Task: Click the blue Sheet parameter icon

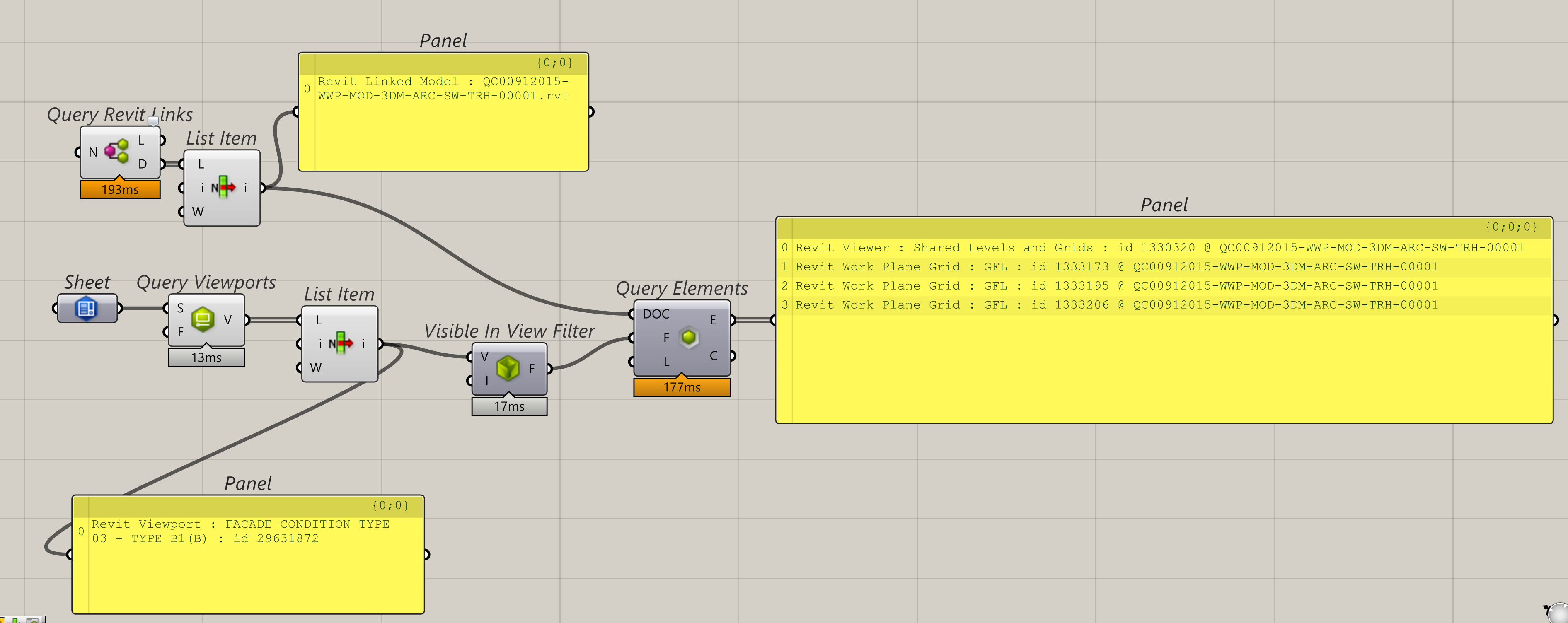Action: 87,308
